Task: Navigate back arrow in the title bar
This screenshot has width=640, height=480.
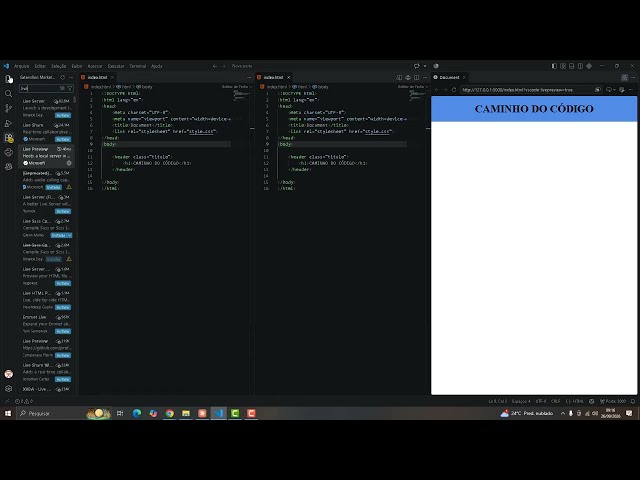Action: [x=215, y=66]
